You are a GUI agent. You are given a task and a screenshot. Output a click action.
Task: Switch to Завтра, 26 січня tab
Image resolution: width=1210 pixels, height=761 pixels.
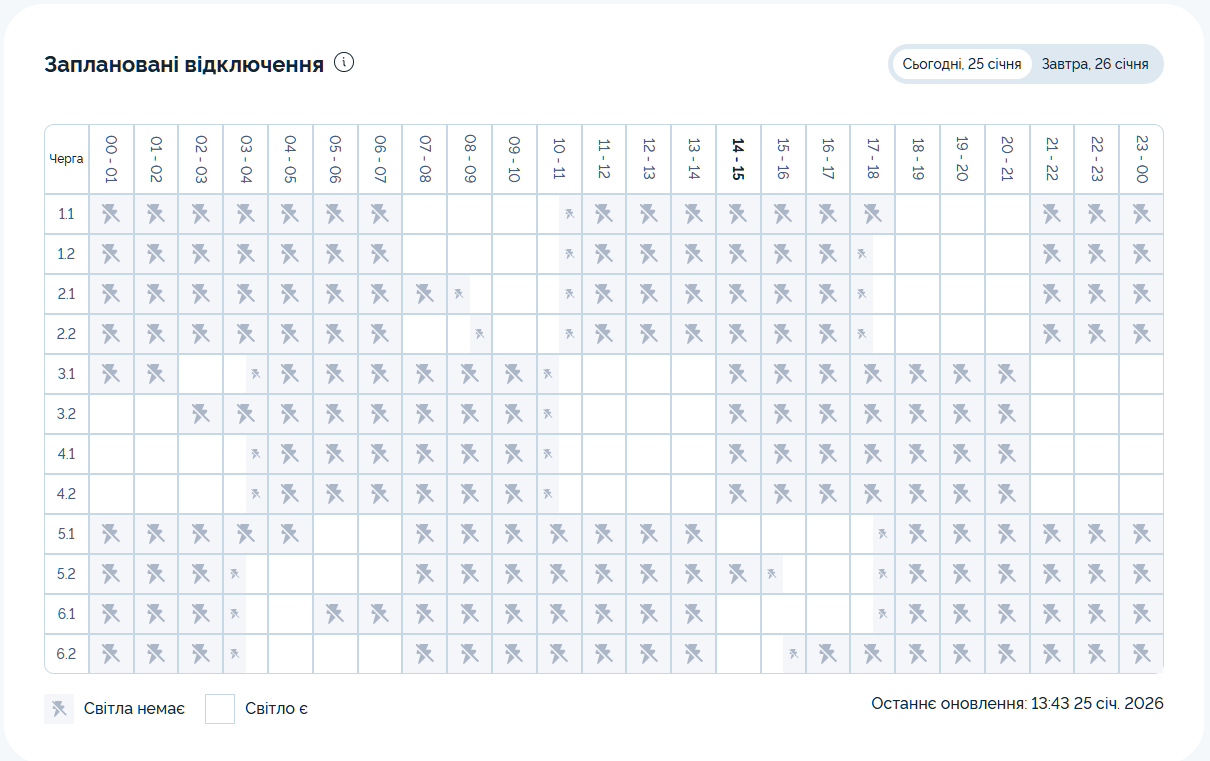(x=1095, y=64)
